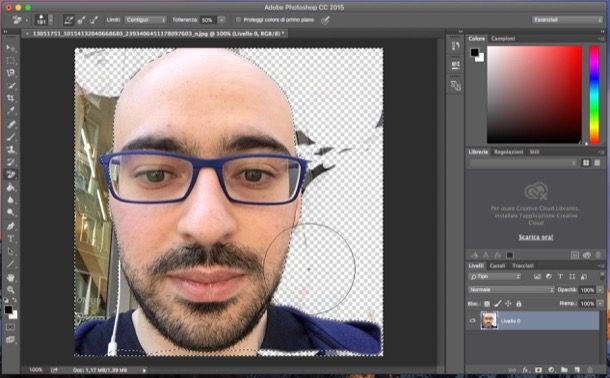Screen dimensions: 610x378
Task: Select the Rectangular Marquee tool
Action: (11, 61)
